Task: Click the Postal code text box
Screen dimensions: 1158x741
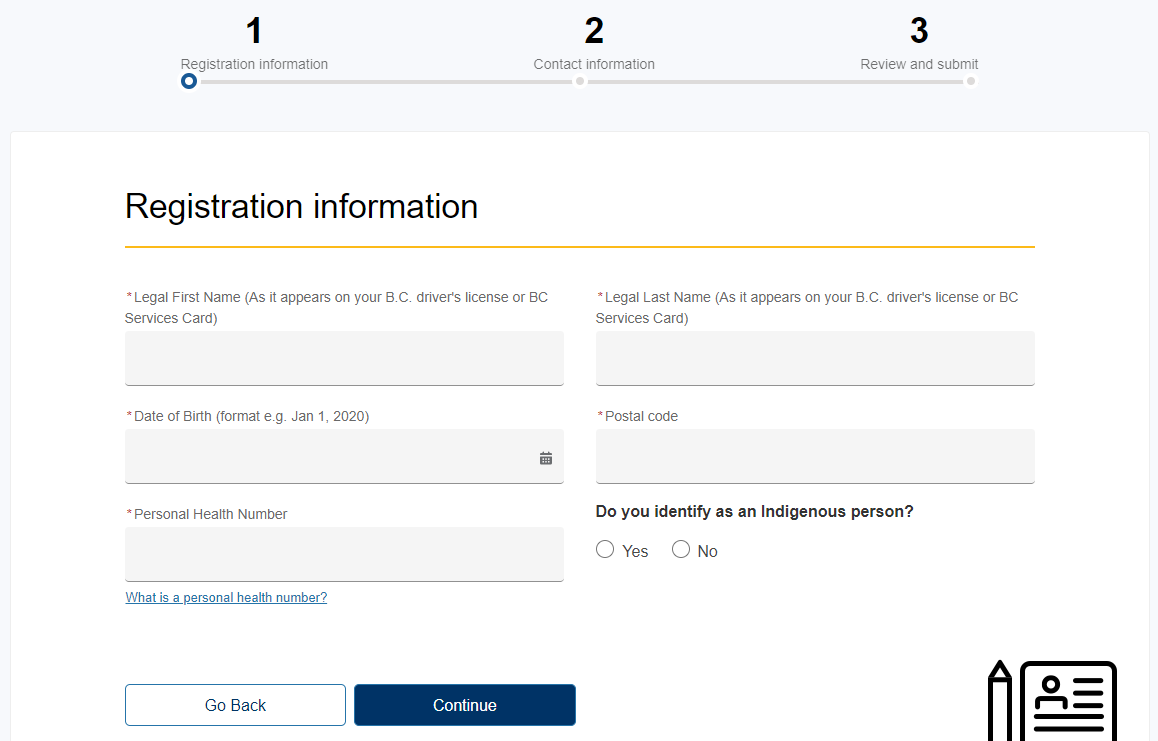Action: [815, 457]
